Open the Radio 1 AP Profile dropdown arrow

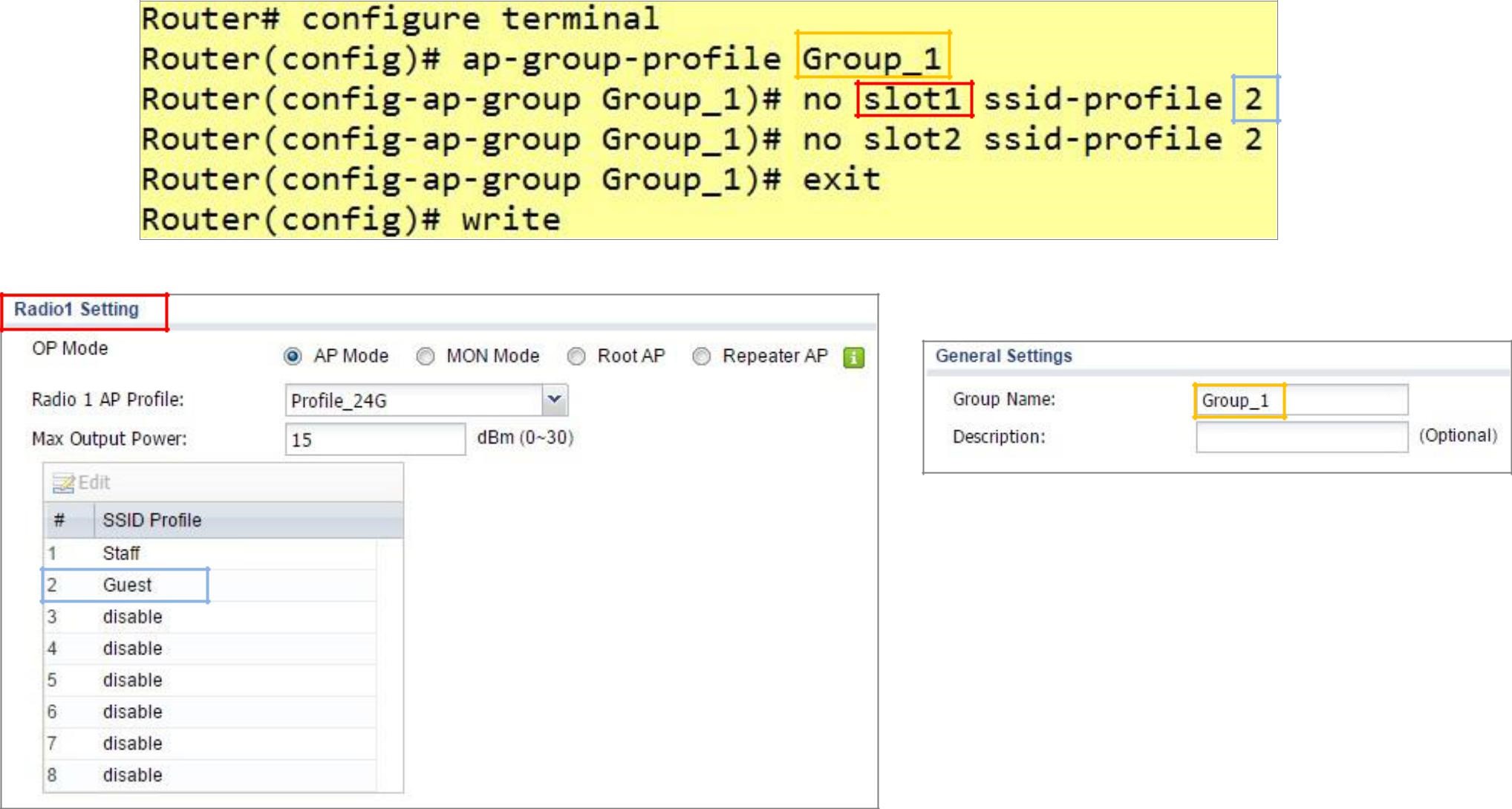coord(555,400)
